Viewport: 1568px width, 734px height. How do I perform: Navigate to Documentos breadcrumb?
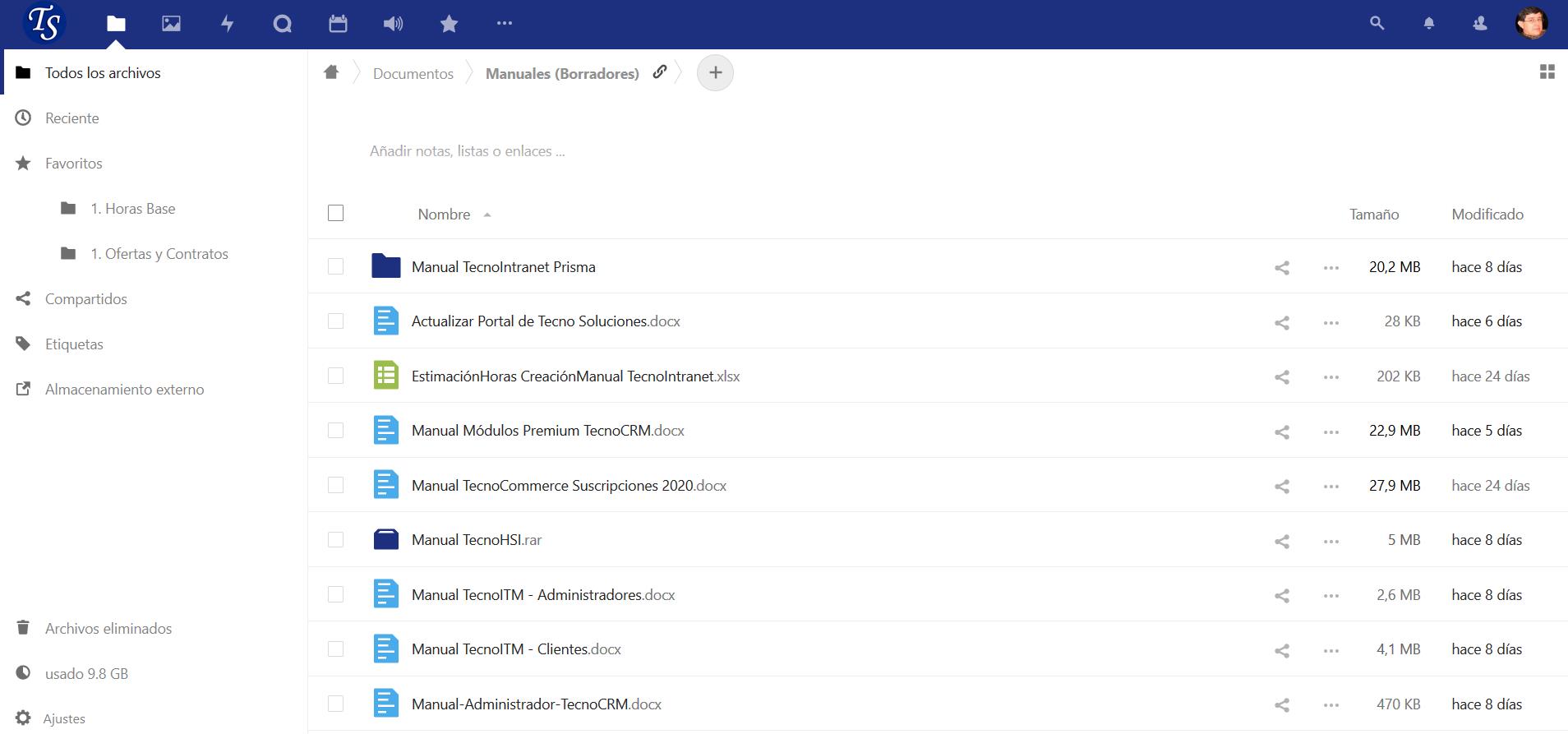click(x=413, y=74)
